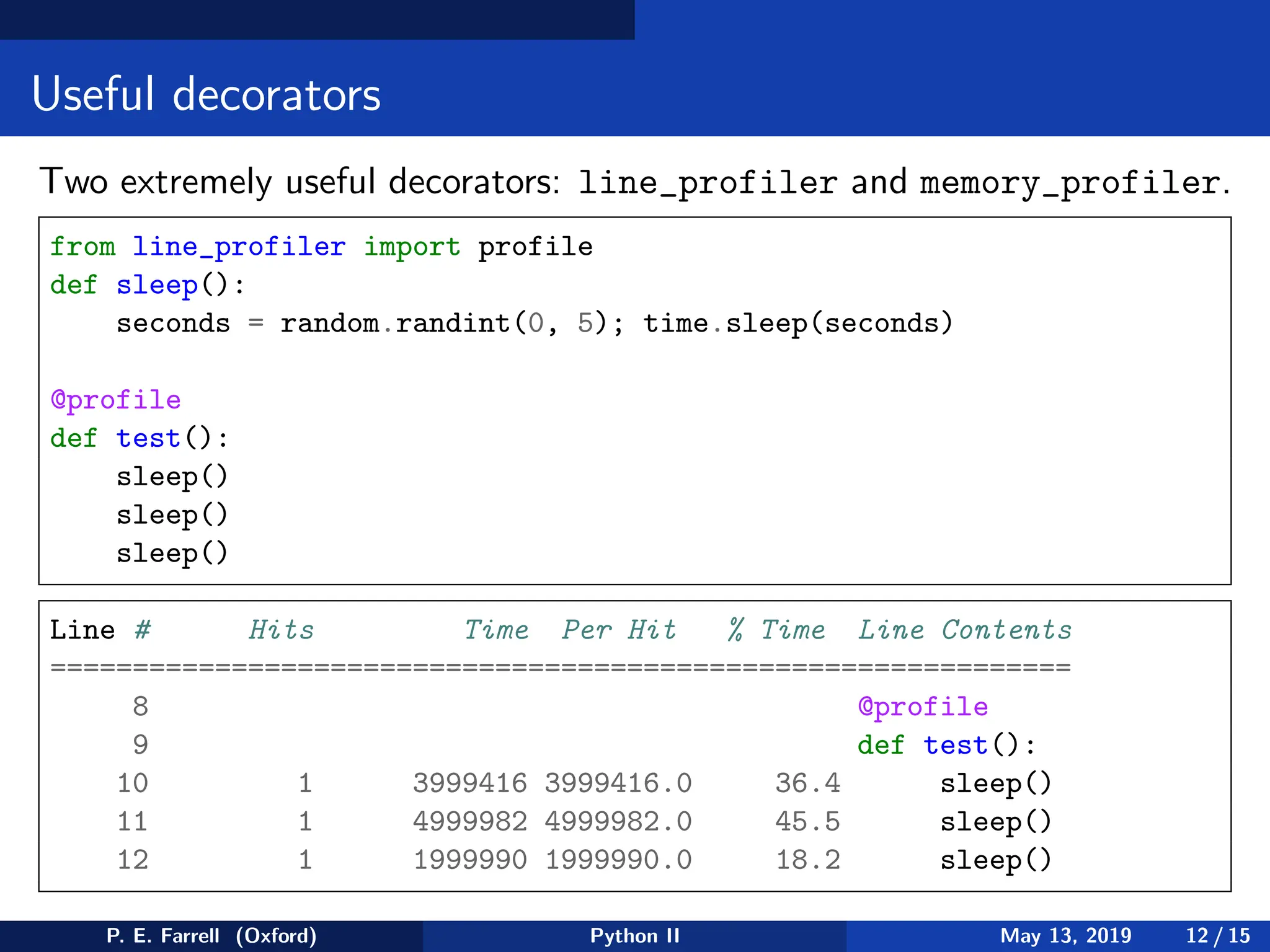Click '@profile' in the profiler output

click(x=923, y=707)
